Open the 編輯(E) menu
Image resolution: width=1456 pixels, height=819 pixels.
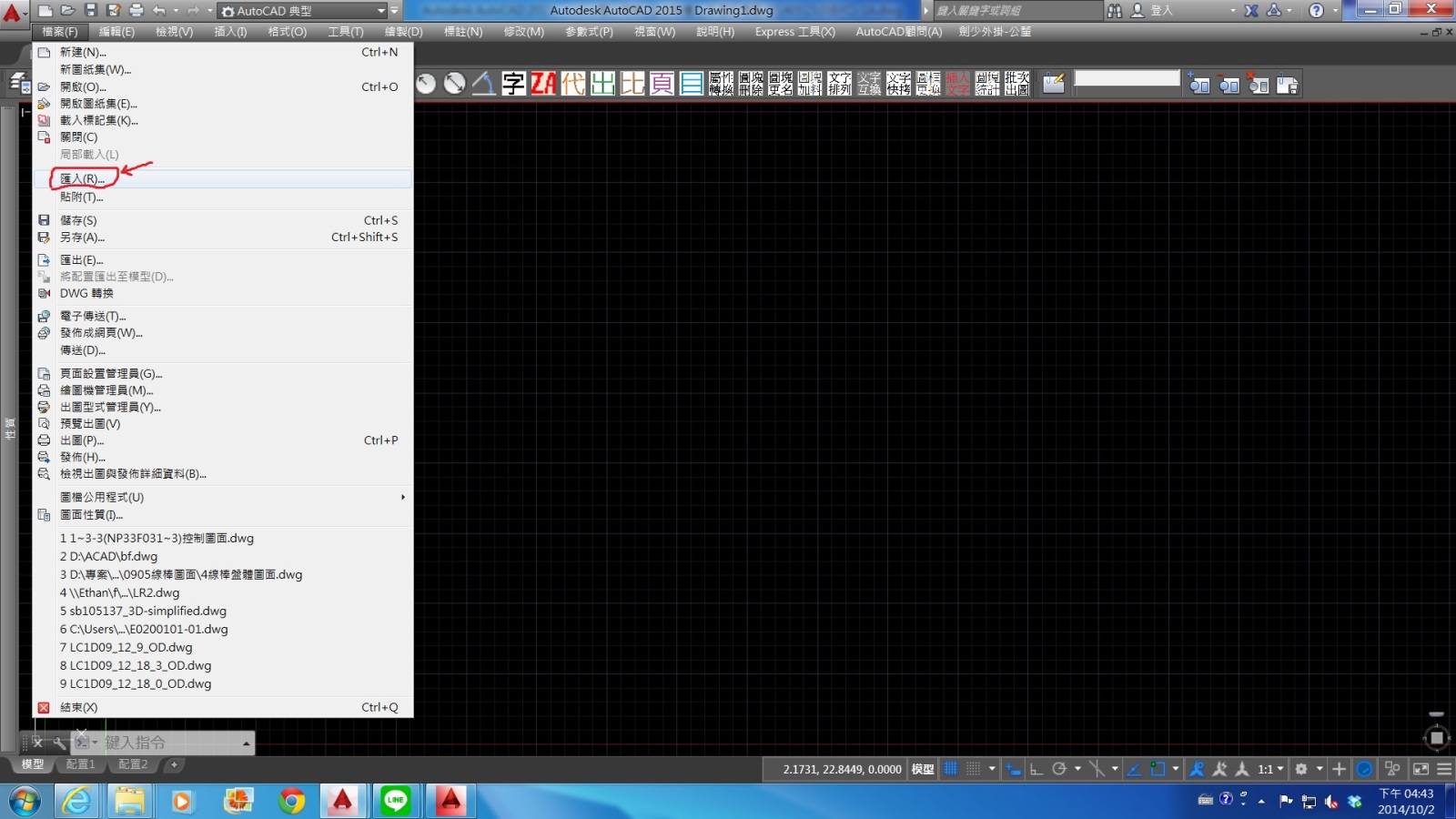(x=116, y=32)
